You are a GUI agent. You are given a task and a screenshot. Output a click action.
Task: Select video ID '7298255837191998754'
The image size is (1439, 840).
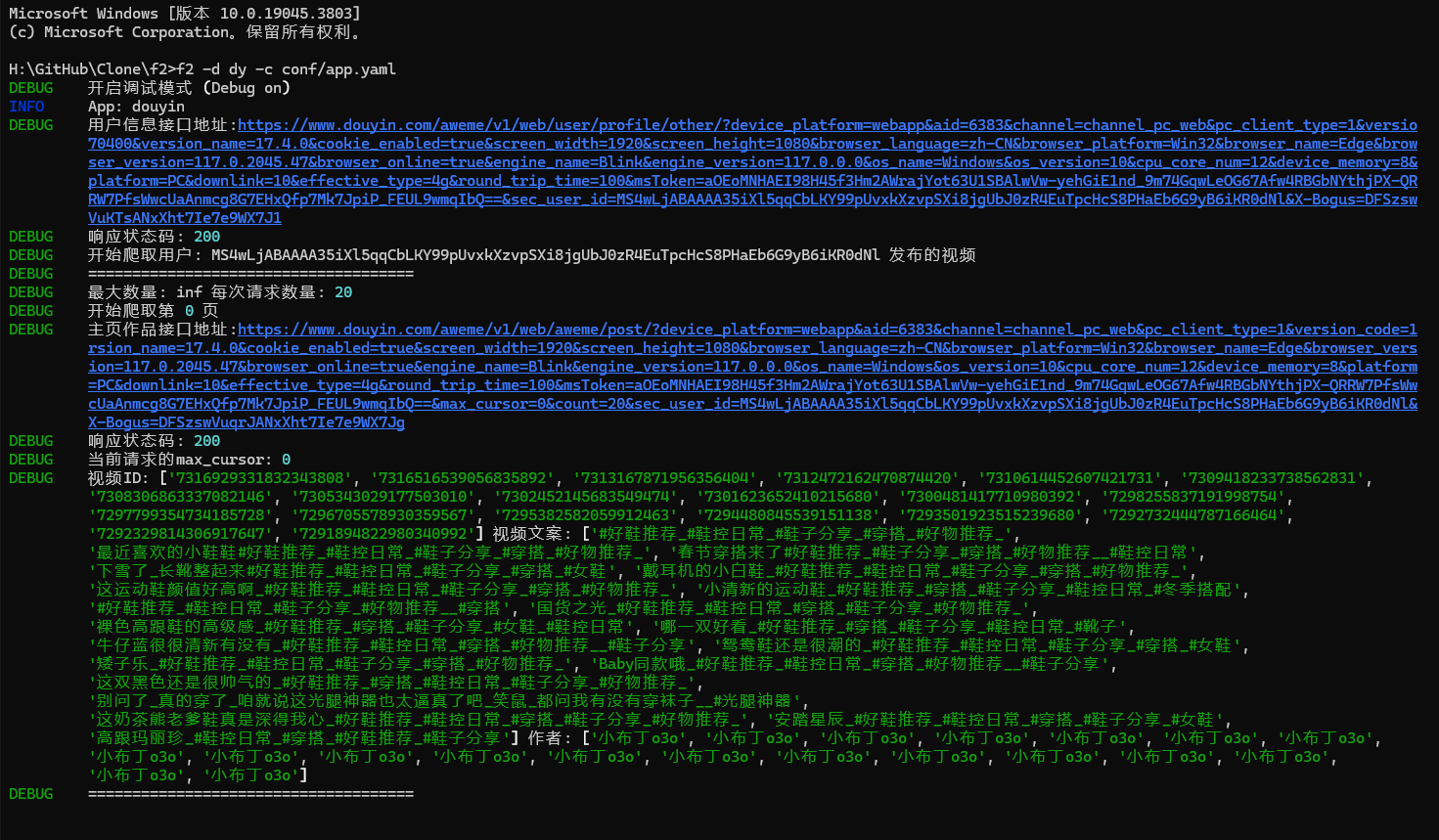click(1192, 497)
